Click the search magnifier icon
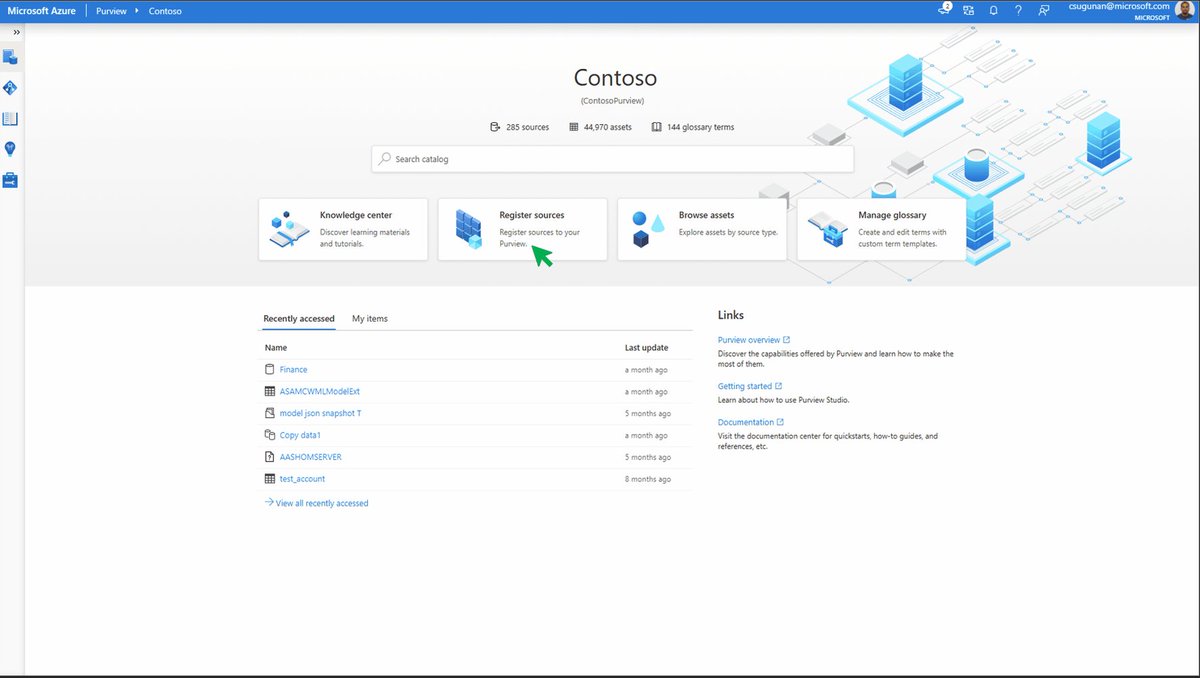Image resolution: width=1200 pixels, height=678 pixels. tap(385, 159)
